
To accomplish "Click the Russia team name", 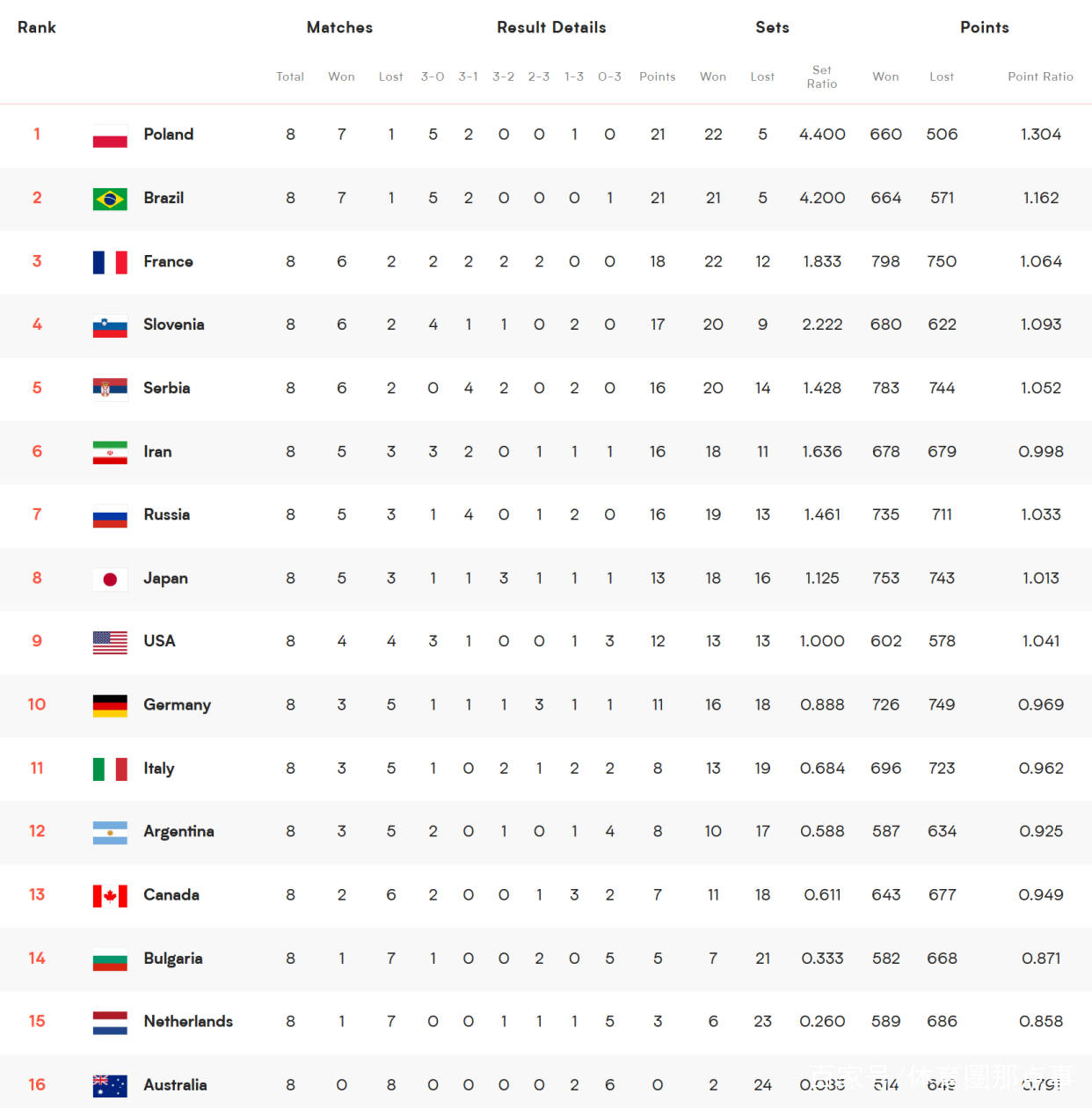I will 166,514.
